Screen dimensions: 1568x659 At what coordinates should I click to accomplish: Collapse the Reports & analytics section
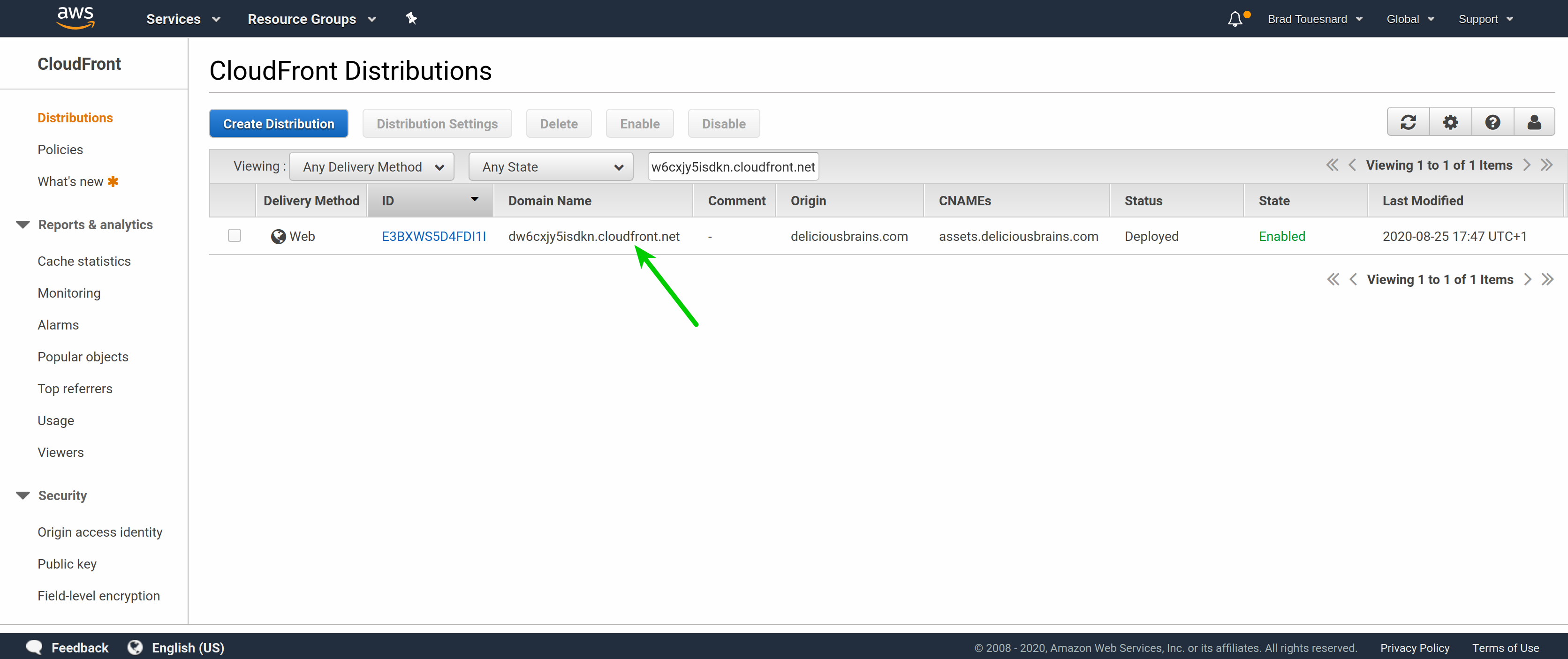pyautogui.click(x=23, y=225)
